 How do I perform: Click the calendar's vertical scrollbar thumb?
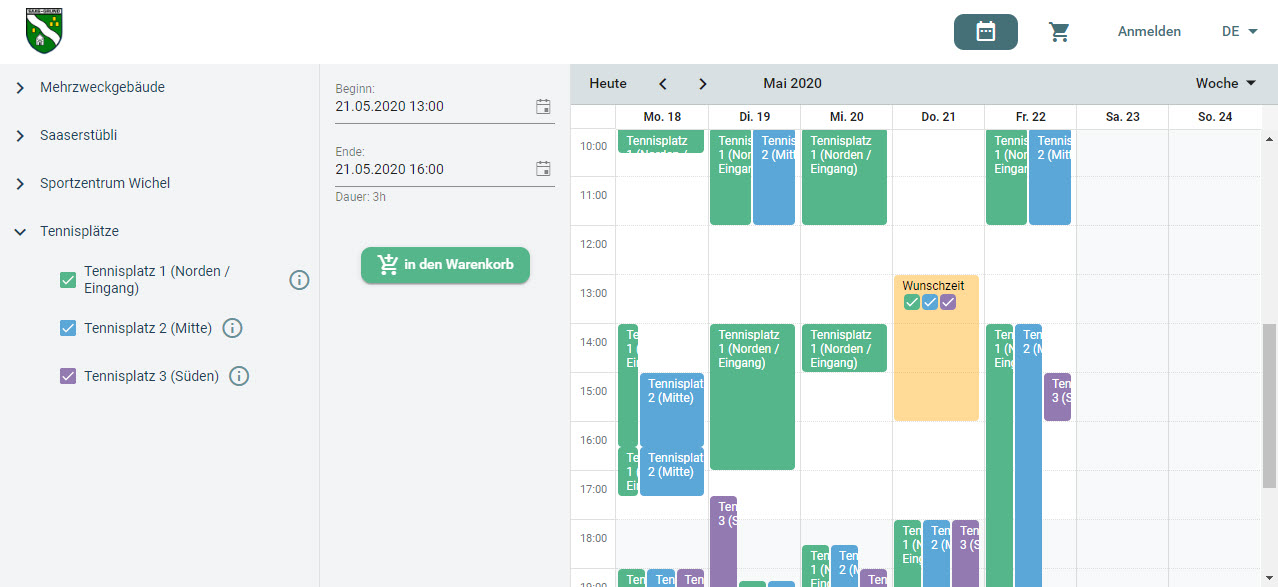[1269, 405]
